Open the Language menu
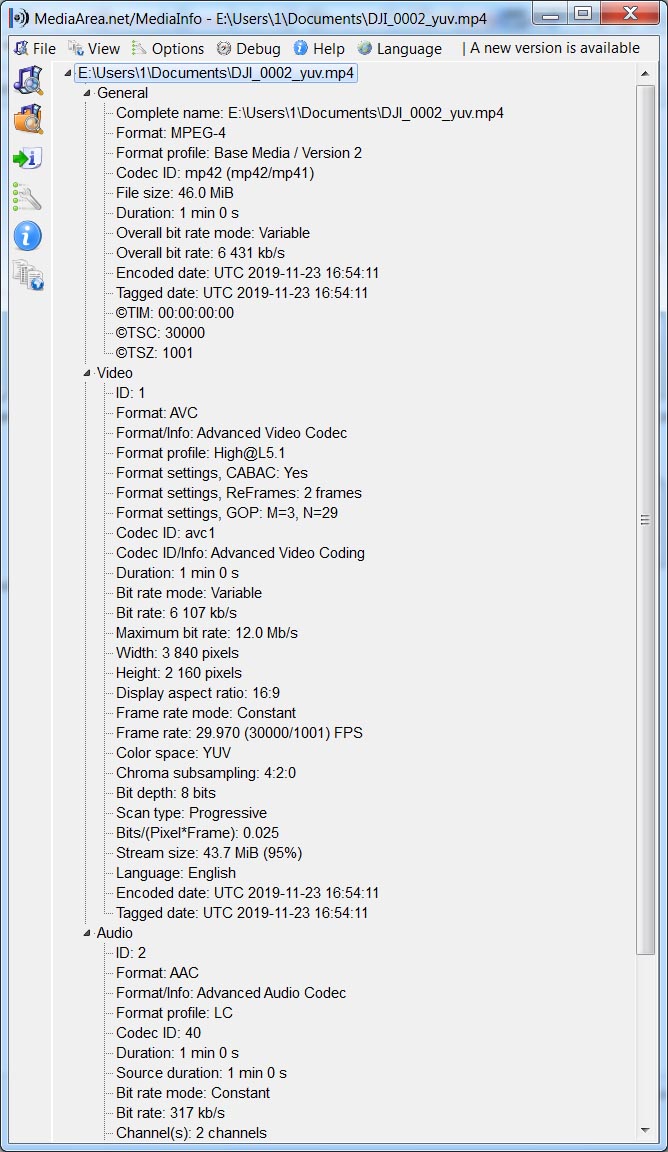The height and width of the screenshot is (1152, 668). point(400,48)
